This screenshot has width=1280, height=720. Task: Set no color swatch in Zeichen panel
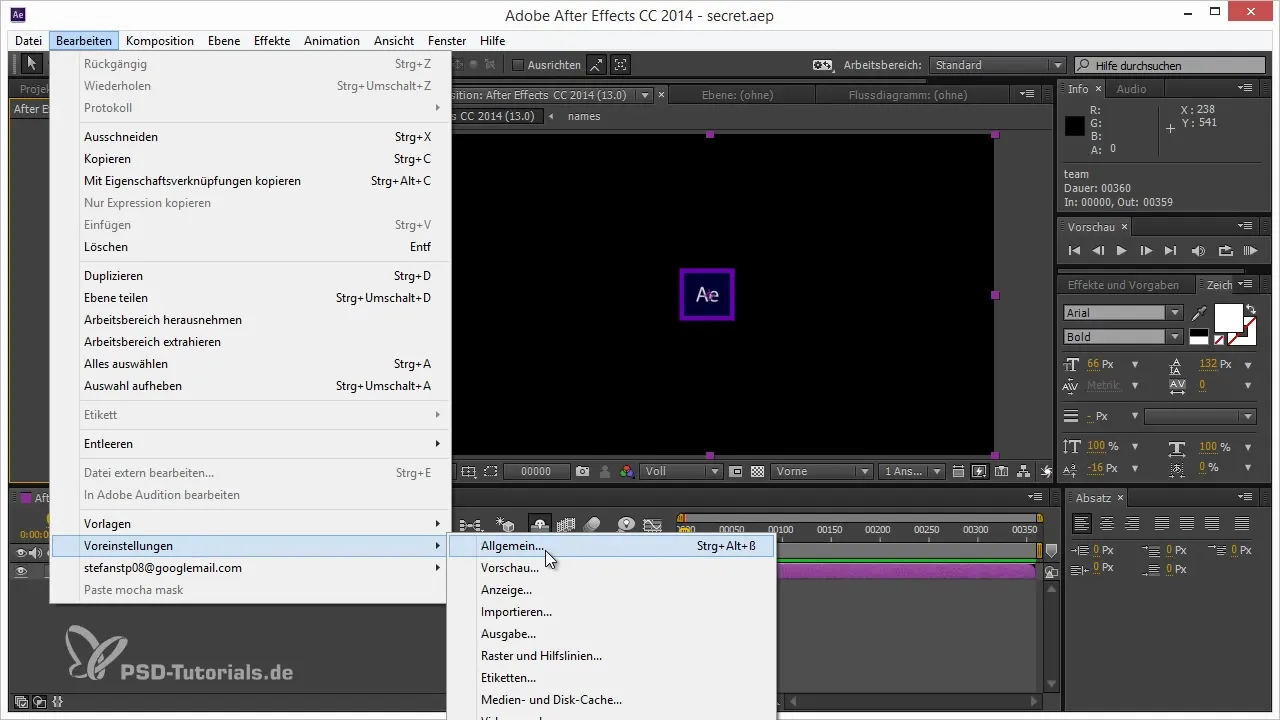tap(1219, 340)
